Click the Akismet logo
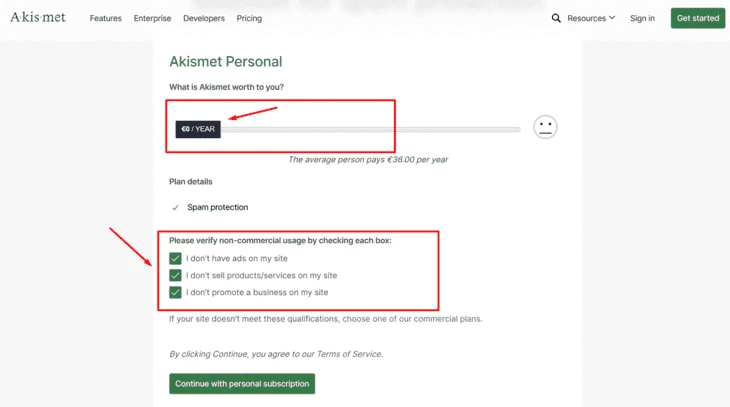The height and width of the screenshot is (407, 730). (x=38, y=18)
